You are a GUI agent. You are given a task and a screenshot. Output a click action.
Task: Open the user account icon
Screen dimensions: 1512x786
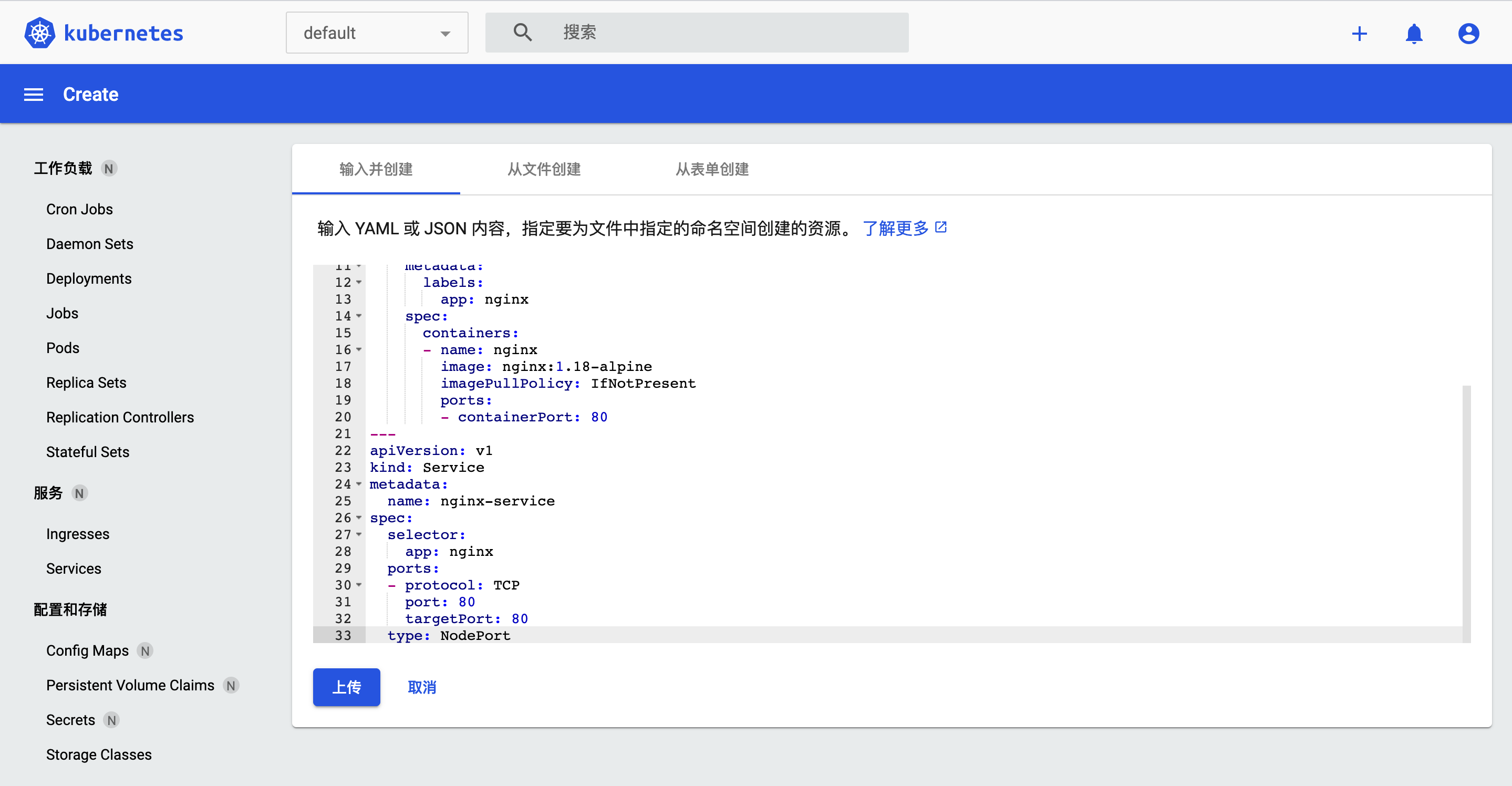pyautogui.click(x=1468, y=34)
